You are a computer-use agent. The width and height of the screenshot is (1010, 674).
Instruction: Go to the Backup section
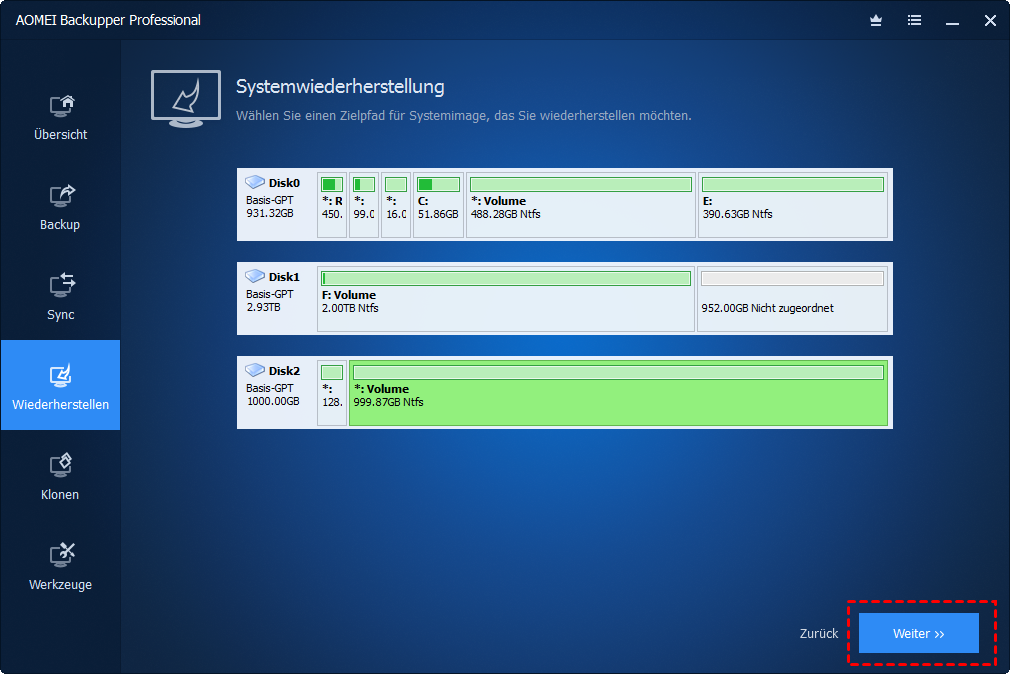point(61,207)
